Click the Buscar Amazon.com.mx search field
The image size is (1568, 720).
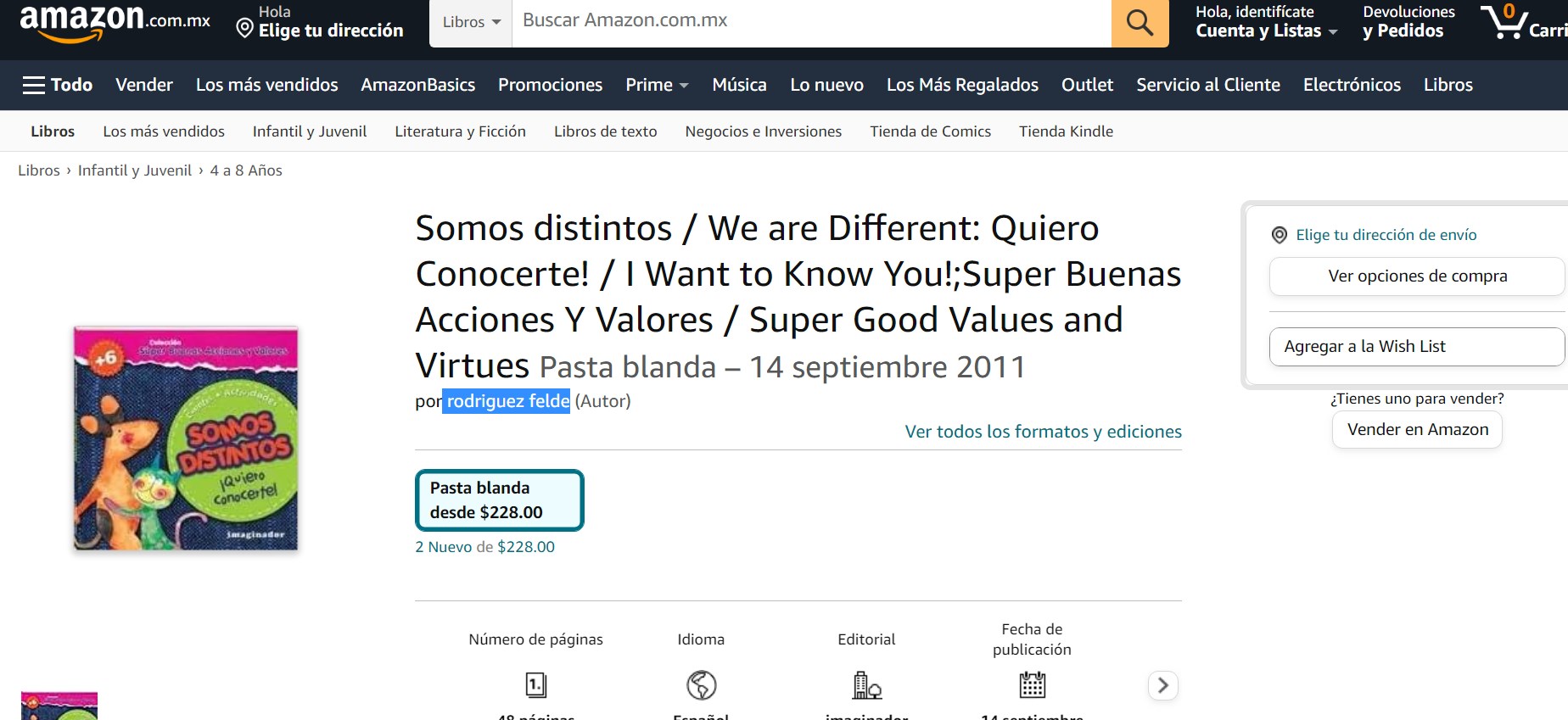click(x=811, y=22)
